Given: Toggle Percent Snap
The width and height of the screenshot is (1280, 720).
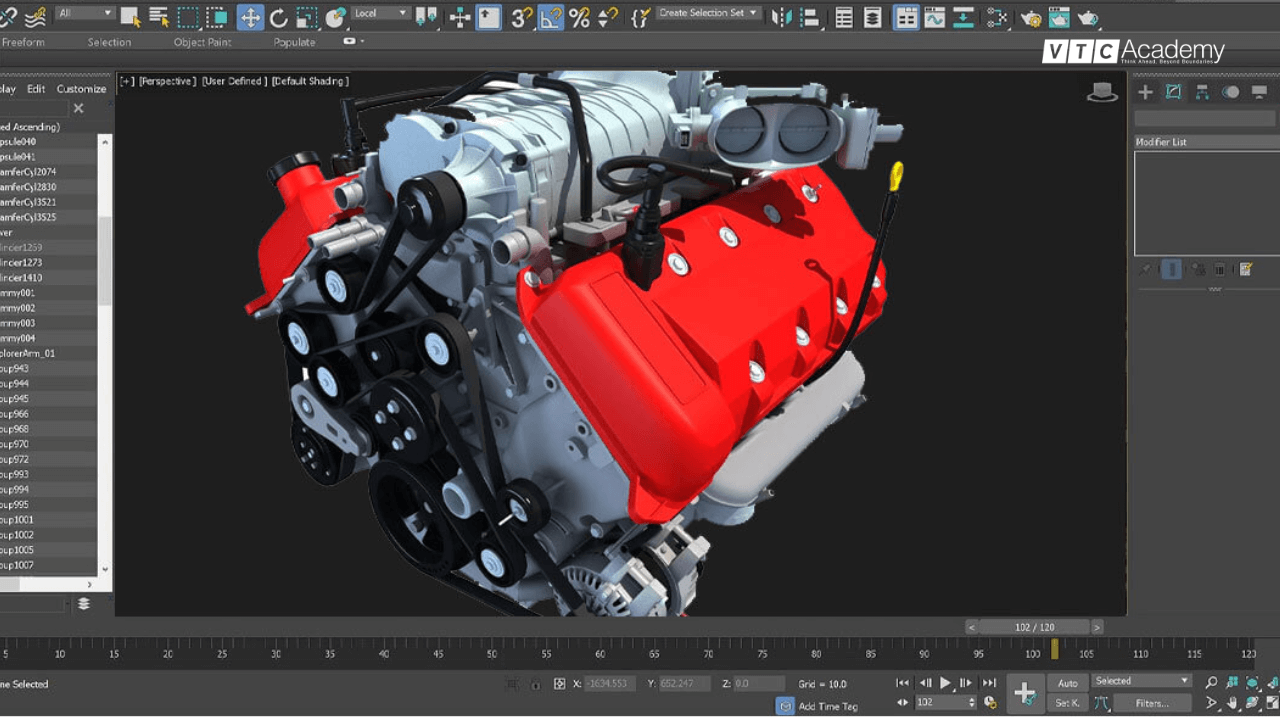Looking at the screenshot, I should 580,15.
